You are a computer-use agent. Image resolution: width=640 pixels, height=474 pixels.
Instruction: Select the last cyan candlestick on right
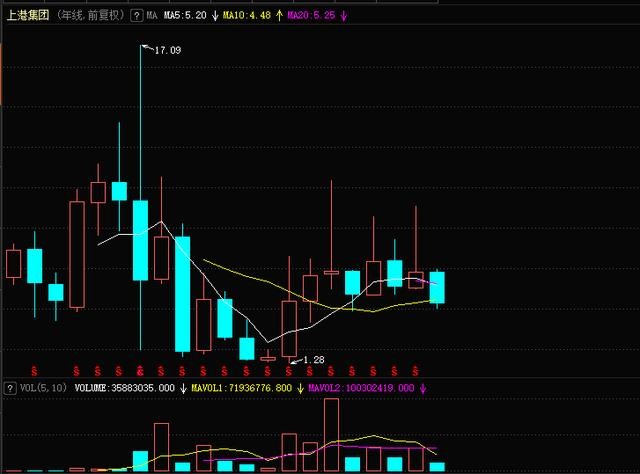click(x=437, y=287)
